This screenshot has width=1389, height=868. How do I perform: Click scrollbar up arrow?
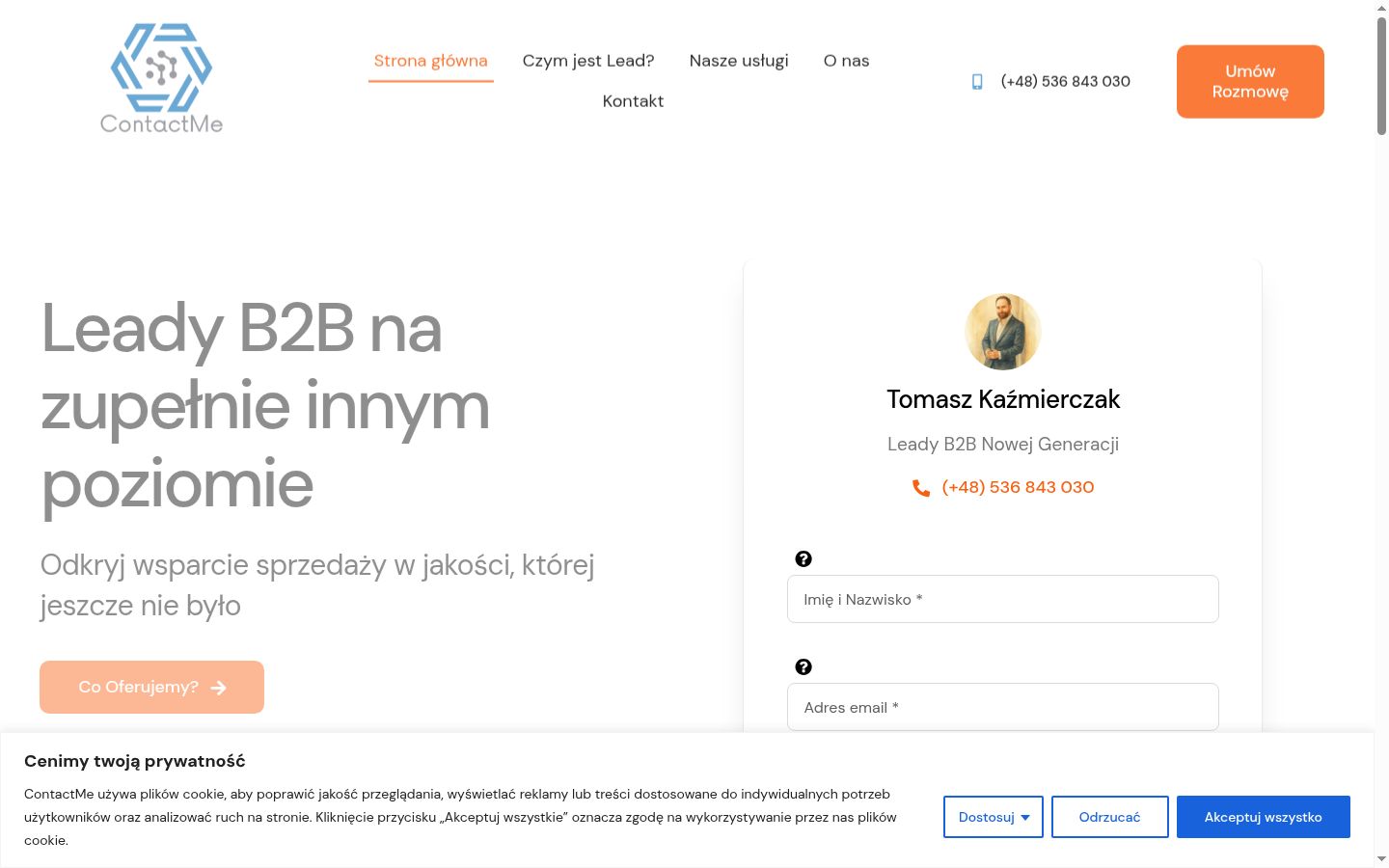coord(1381,8)
